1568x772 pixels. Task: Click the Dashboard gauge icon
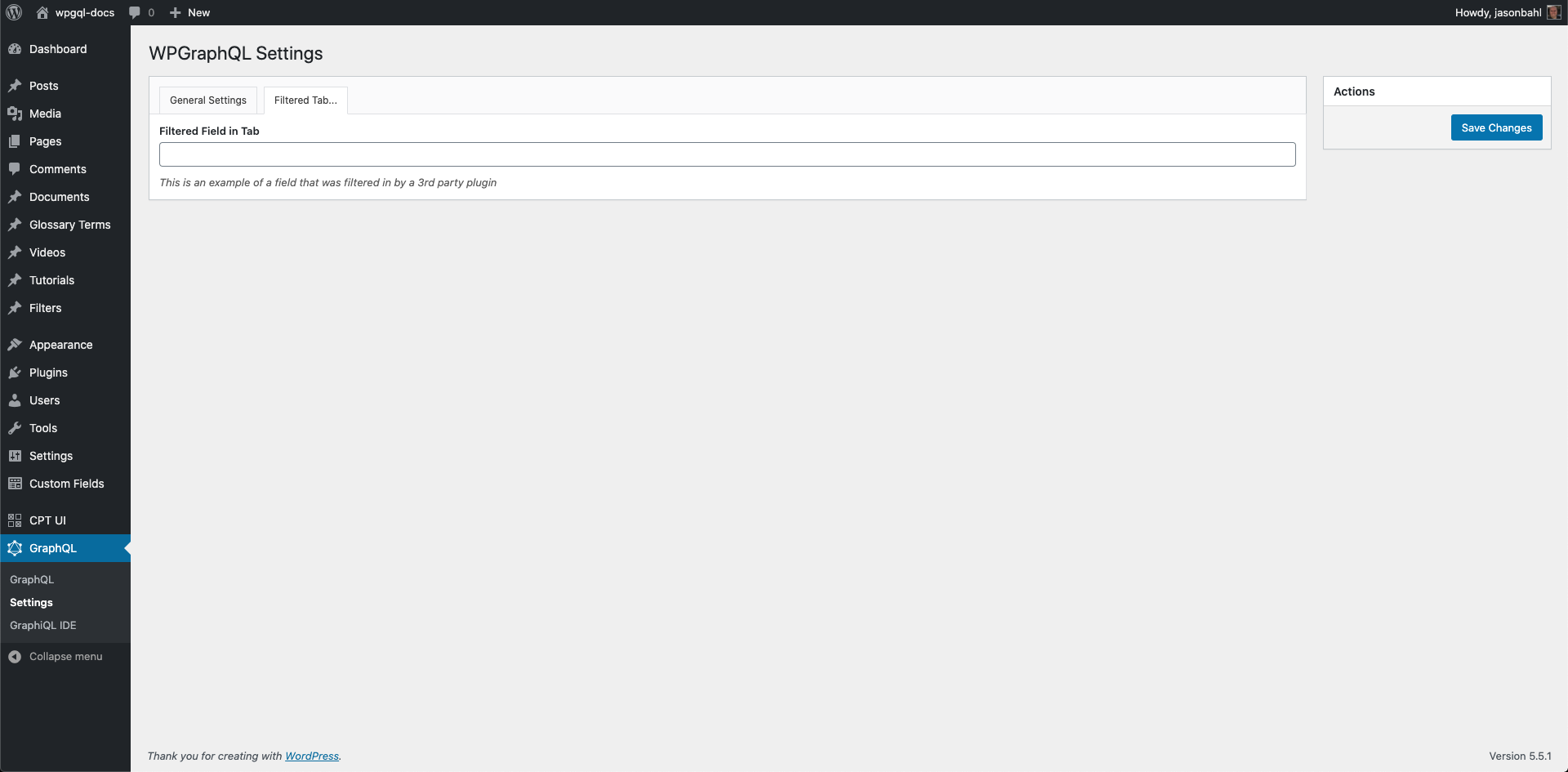[15, 49]
